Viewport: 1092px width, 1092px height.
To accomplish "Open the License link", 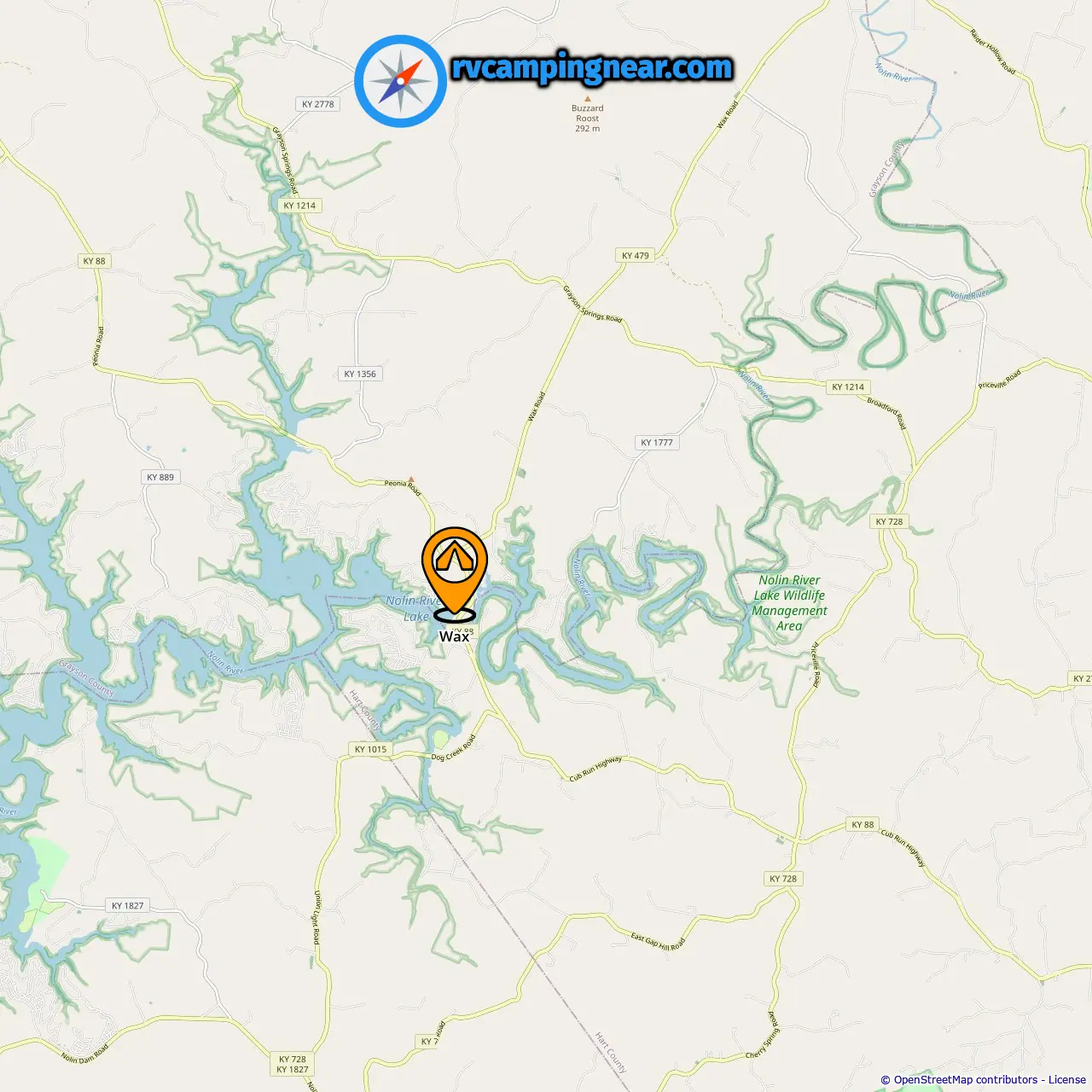I will tap(1066, 1079).
